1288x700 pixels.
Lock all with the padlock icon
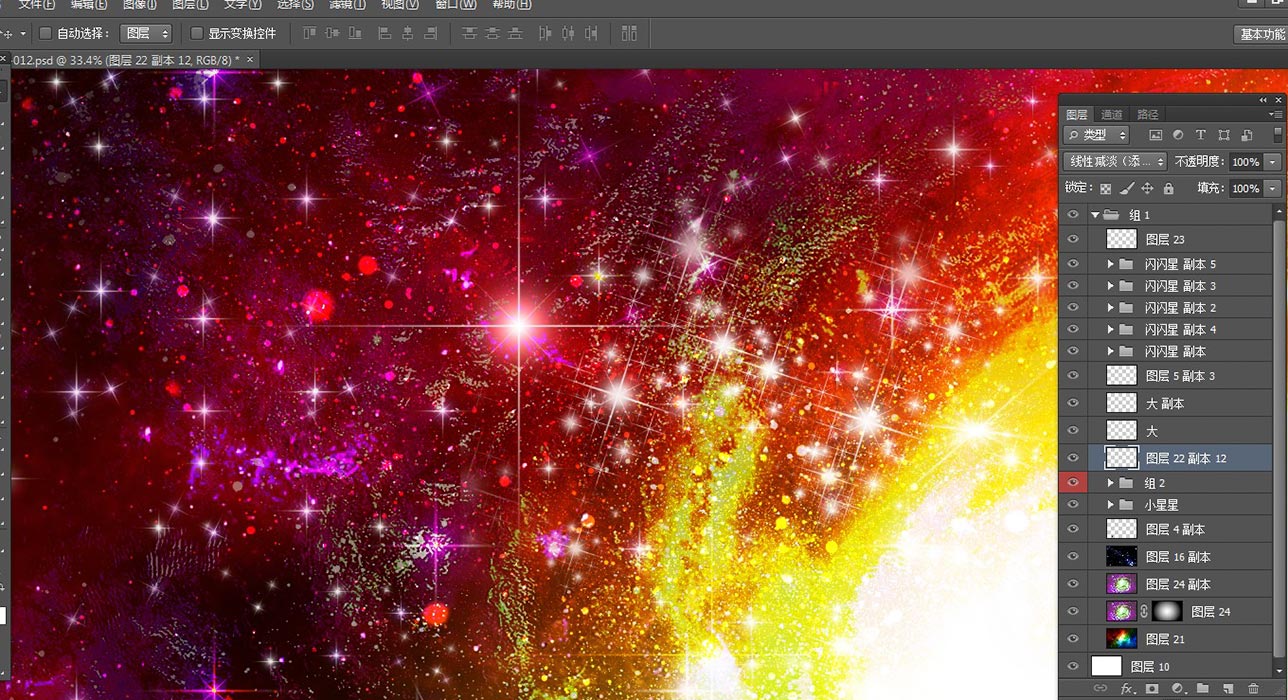(x=1168, y=188)
